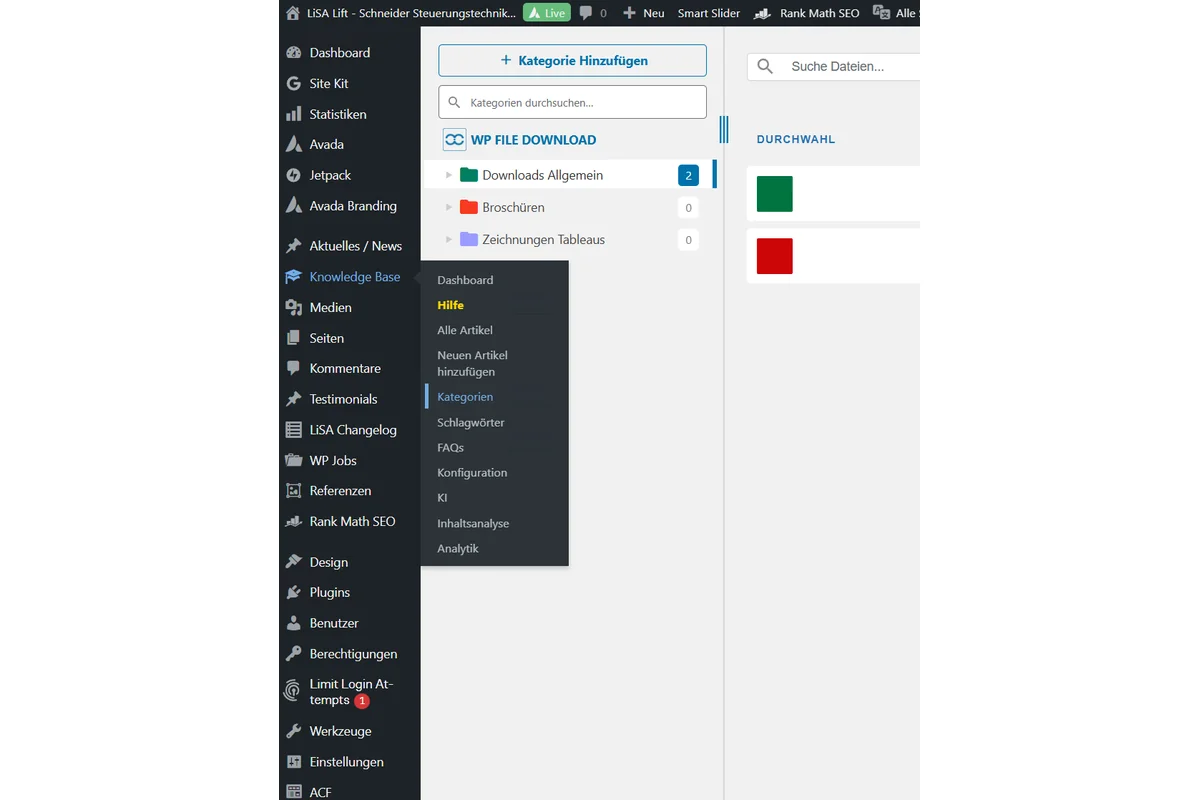The width and height of the screenshot is (1200, 800).
Task: Expand the Downloads Allgemein category
Action: coord(447,174)
